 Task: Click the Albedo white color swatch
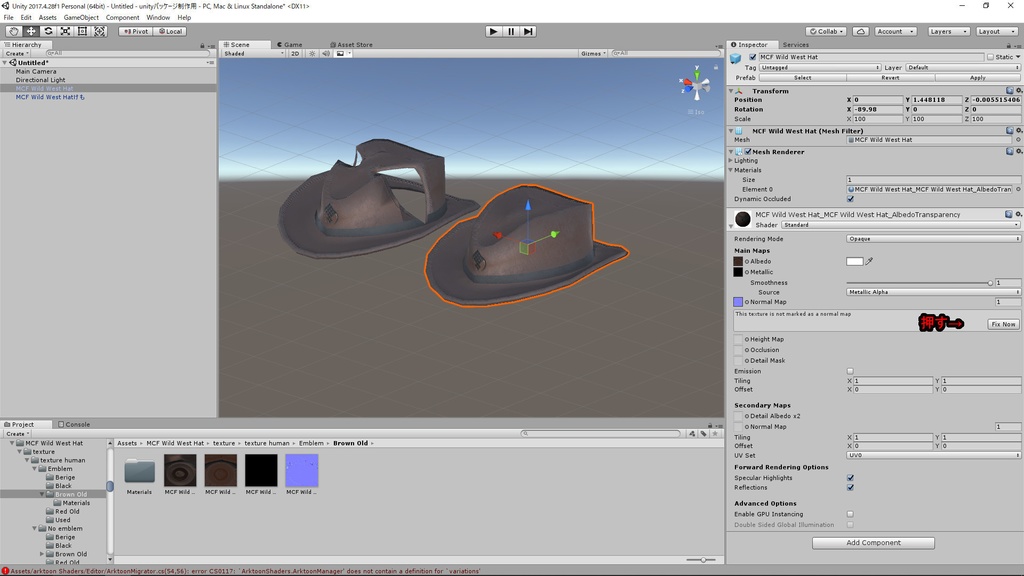[x=855, y=261]
